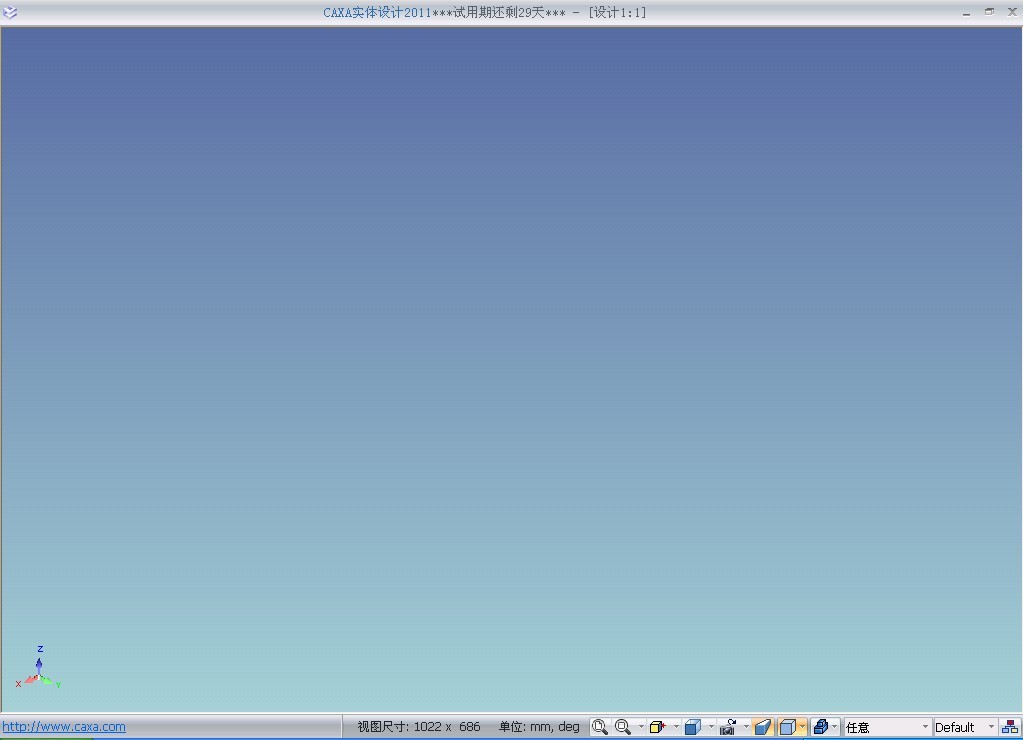Minimize the CAXA window
Viewport: 1023px width, 740px height.
(966, 12)
